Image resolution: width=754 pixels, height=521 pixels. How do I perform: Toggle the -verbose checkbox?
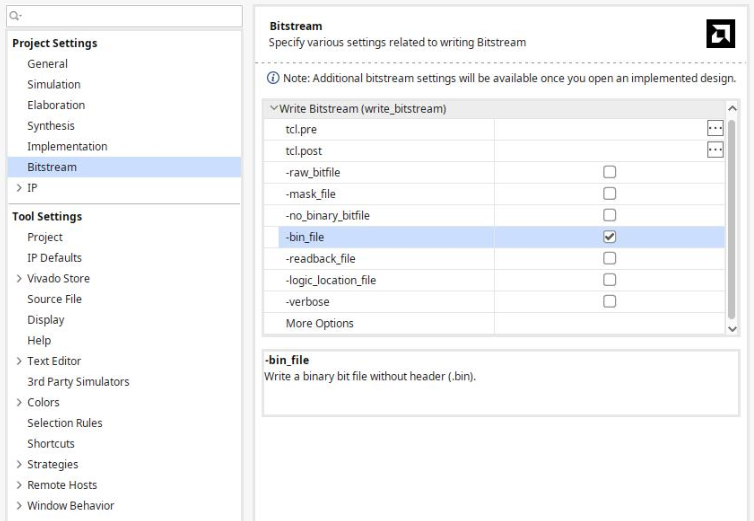click(609, 302)
